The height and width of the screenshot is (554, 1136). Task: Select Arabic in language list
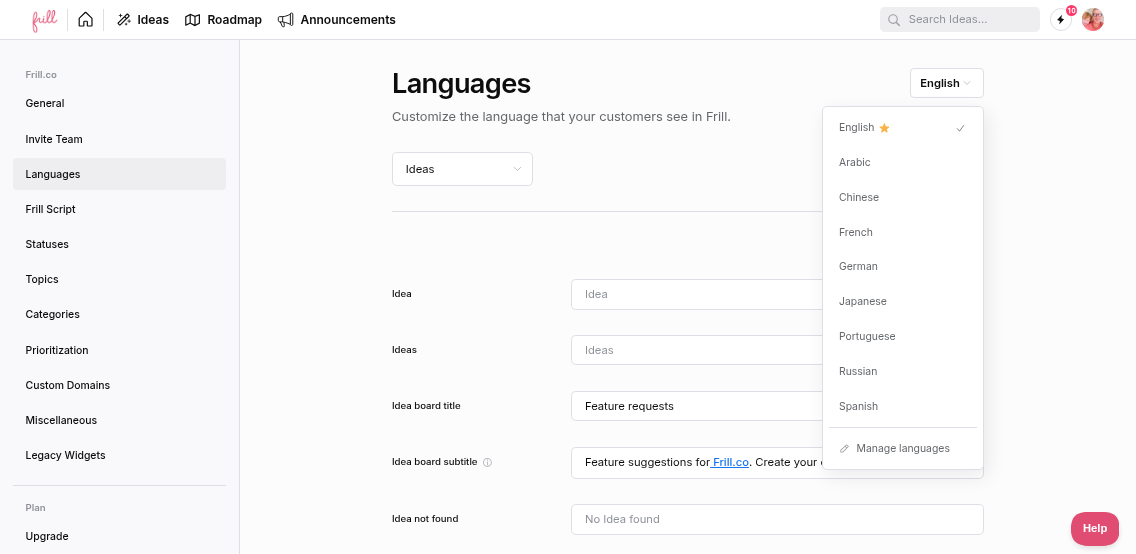[x=903, y=162]
